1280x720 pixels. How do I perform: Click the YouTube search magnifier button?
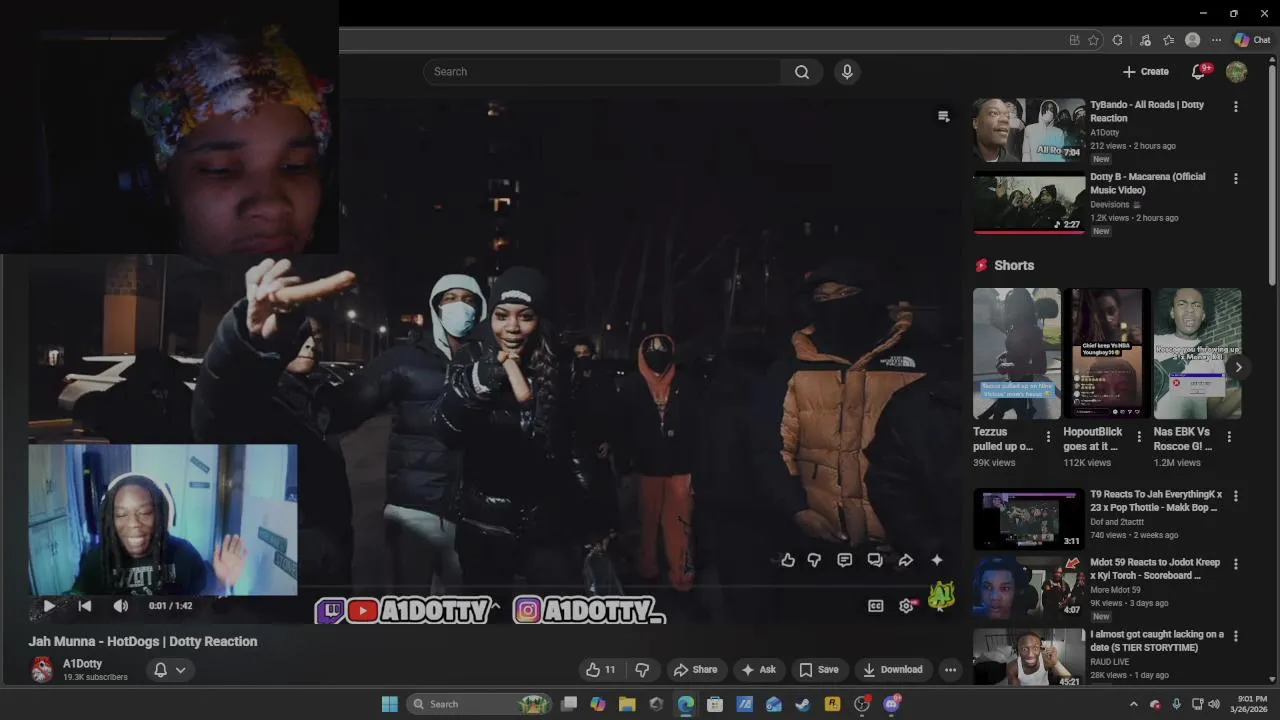[x=802, y=72]
